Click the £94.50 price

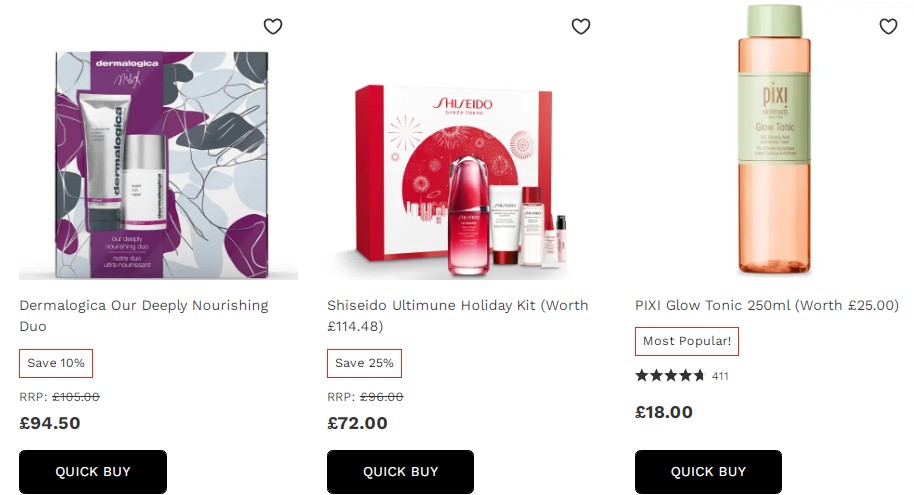pos(50,423)
